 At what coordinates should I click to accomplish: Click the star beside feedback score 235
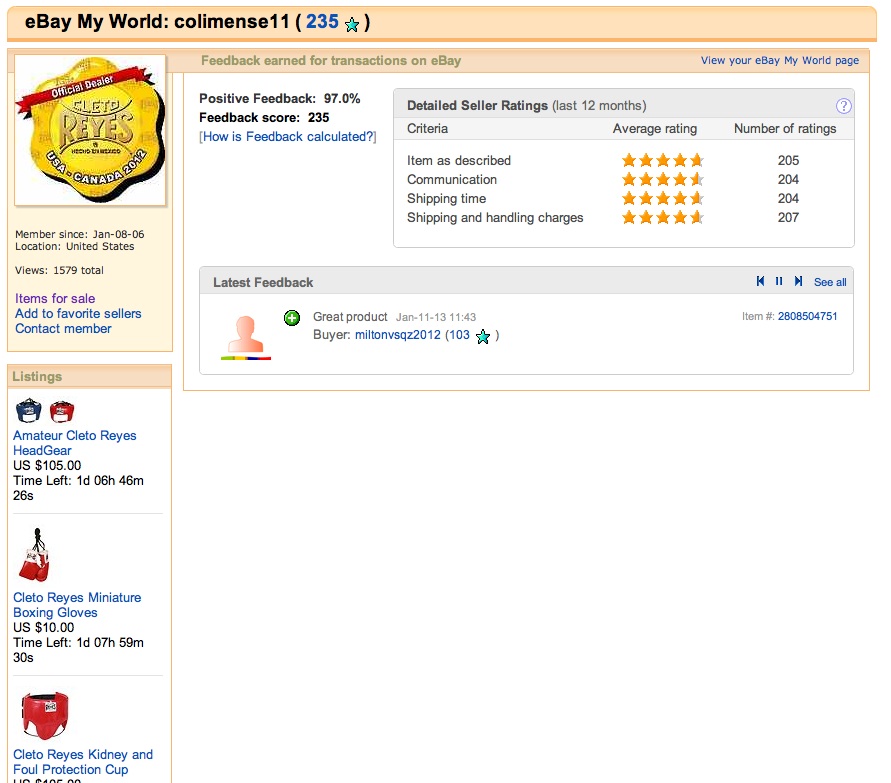(352, 25)
